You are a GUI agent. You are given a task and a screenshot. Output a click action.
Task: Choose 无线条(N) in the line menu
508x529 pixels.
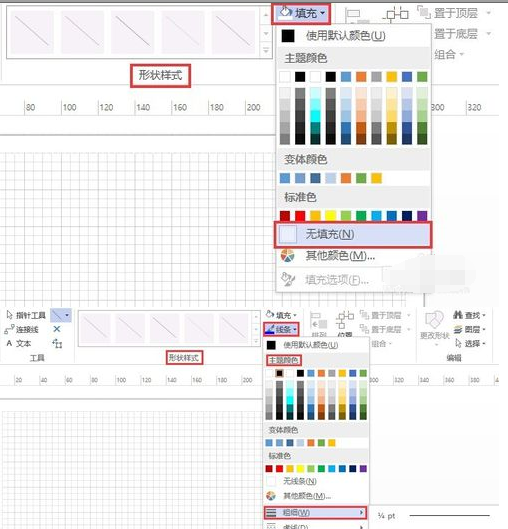[x=316, y=481]
